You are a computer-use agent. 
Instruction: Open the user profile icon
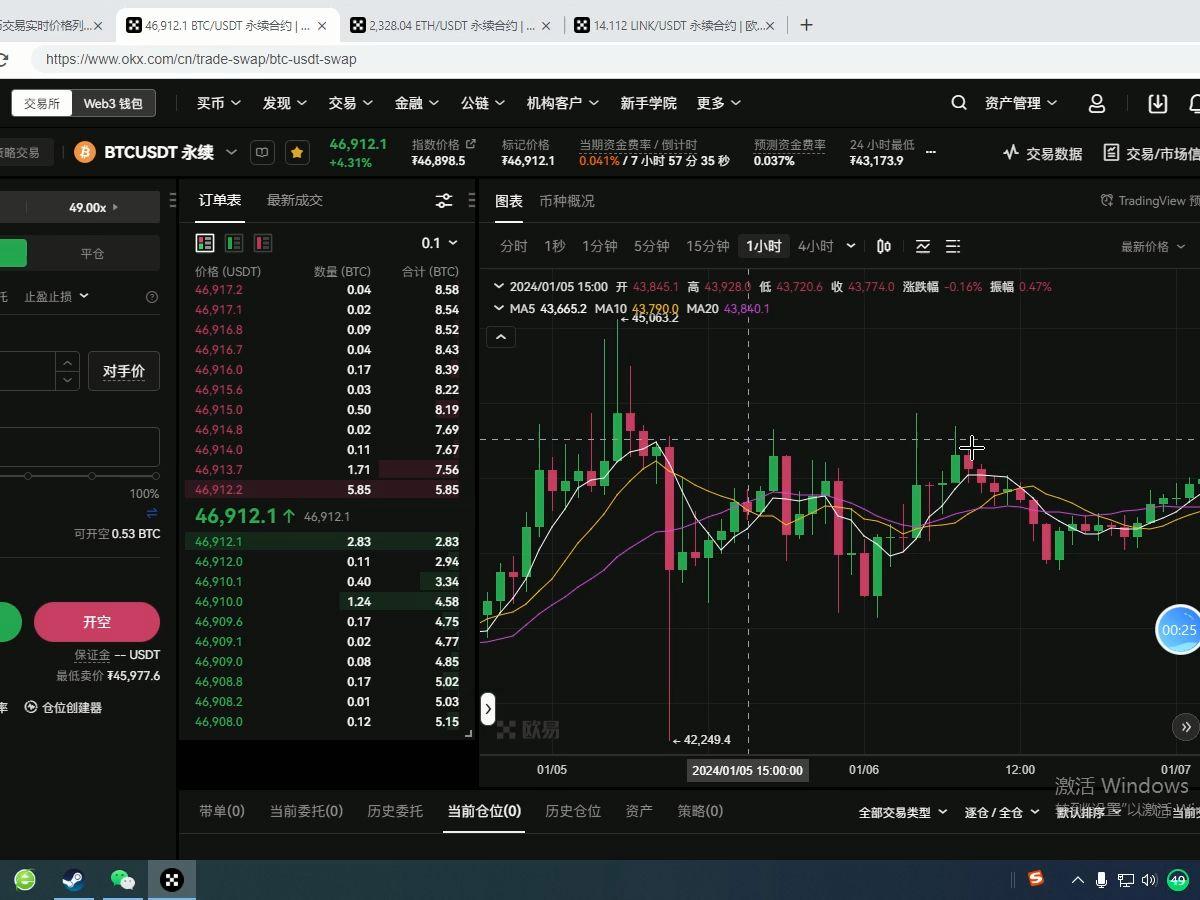1097,103
